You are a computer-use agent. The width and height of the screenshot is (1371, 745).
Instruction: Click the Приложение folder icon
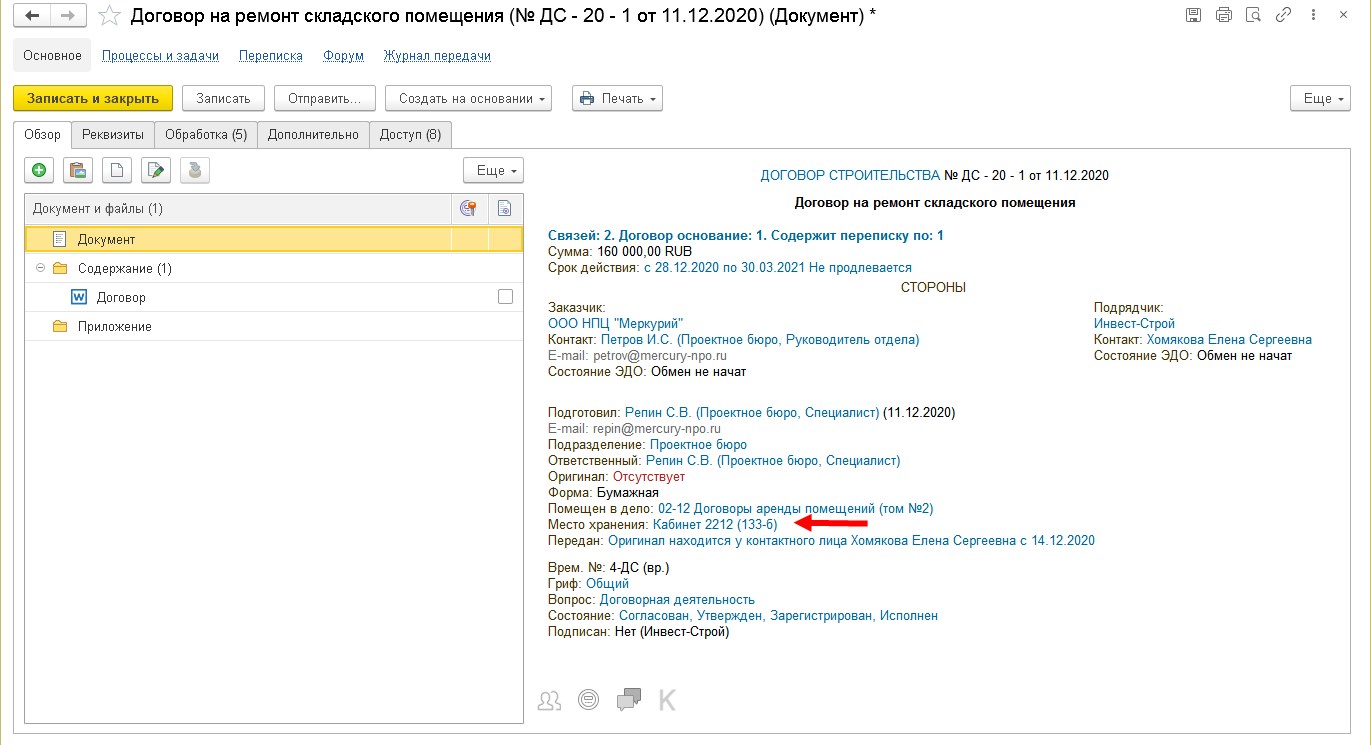point(60,327)
